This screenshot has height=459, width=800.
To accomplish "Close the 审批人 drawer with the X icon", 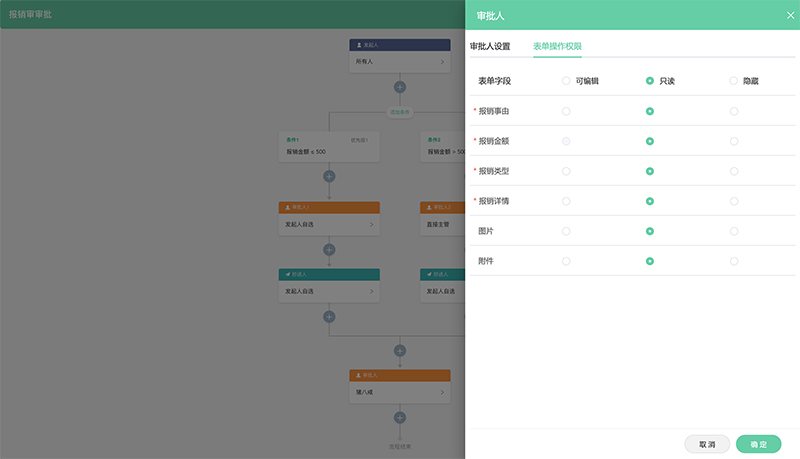I will click(x=790, y=15).
